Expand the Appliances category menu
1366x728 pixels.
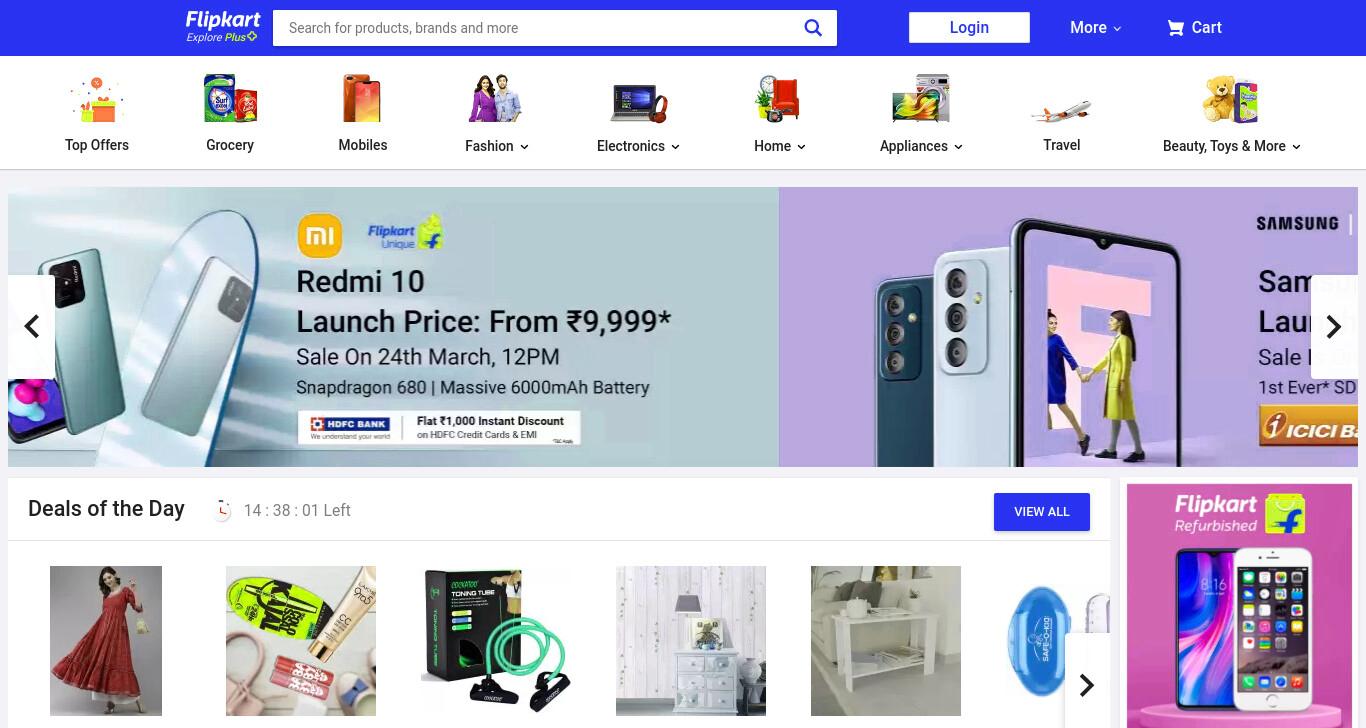pos(921,146)
